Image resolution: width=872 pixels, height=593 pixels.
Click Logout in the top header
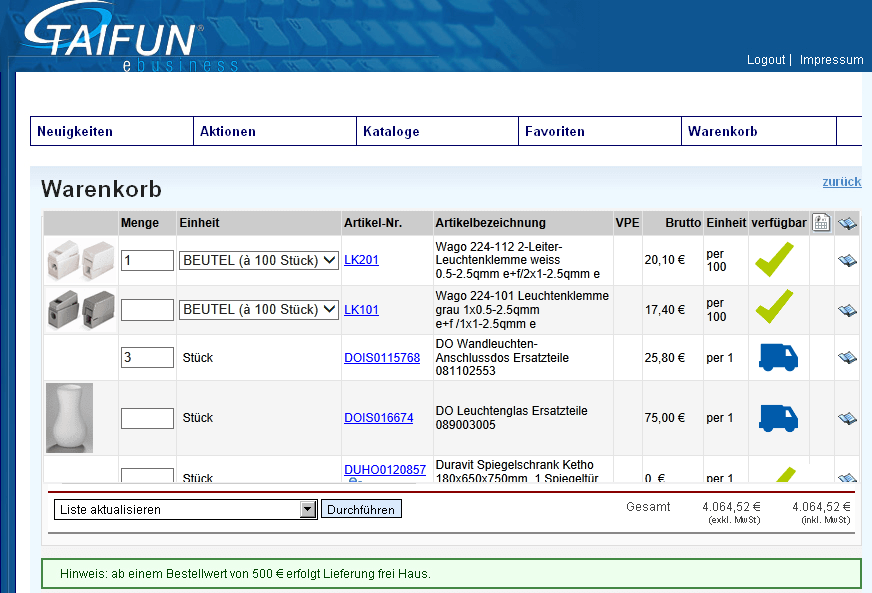[x=765, y=60]
